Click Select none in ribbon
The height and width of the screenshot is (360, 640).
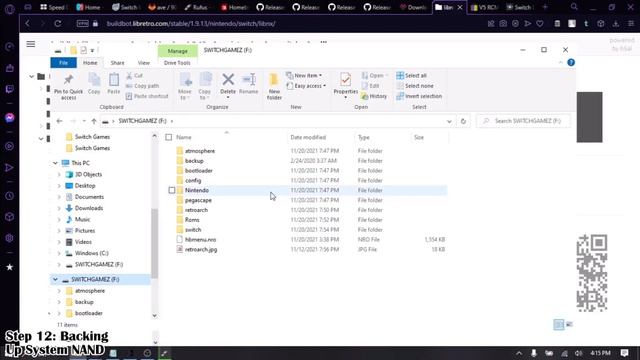pyautogui.click(x=415, y=86)
